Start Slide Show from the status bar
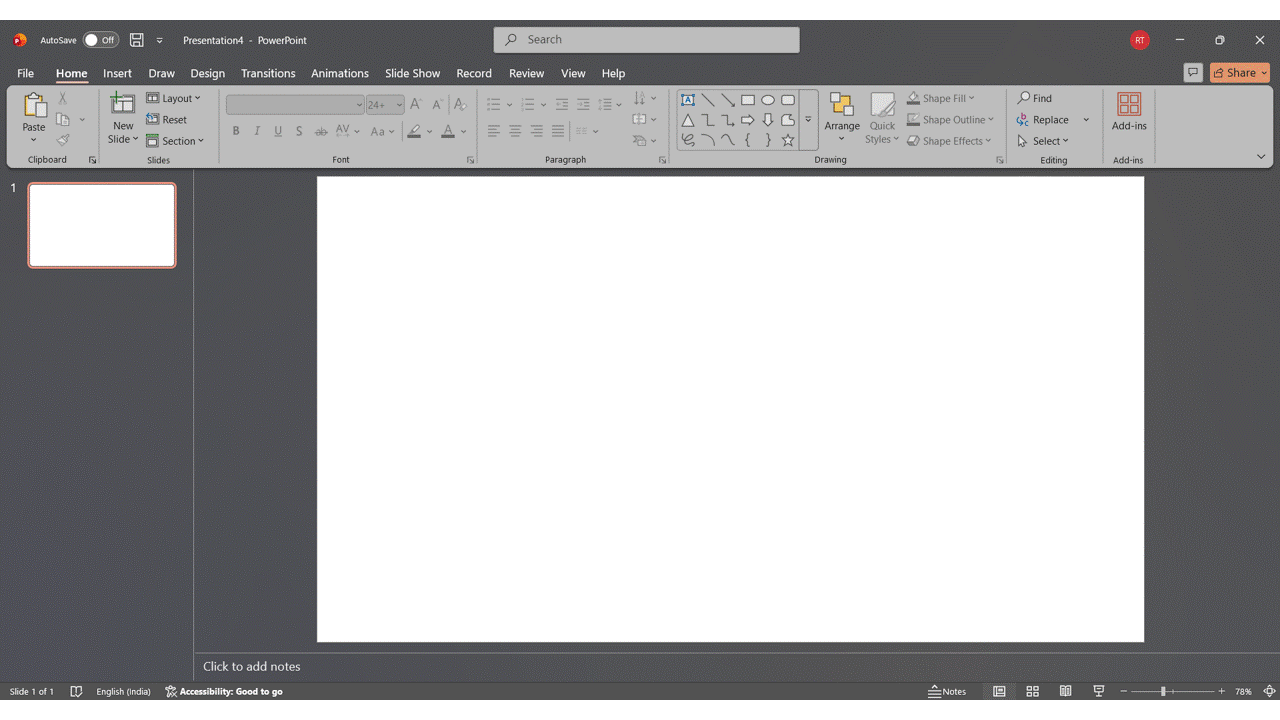Image resolution: width=1280 pixels, height=720 pixels. pyautogui.click(x=1098, y=691)
